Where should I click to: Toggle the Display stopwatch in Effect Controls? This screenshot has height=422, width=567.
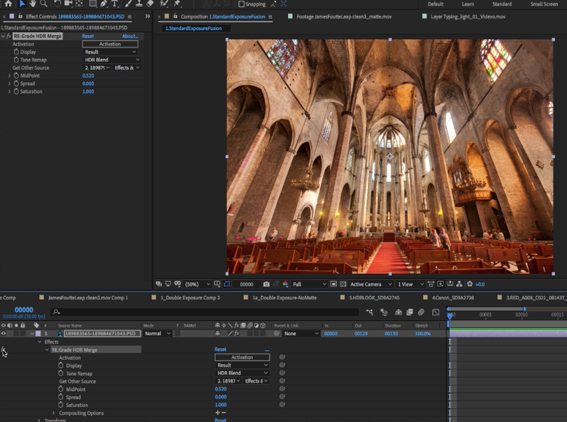[16, 52]
